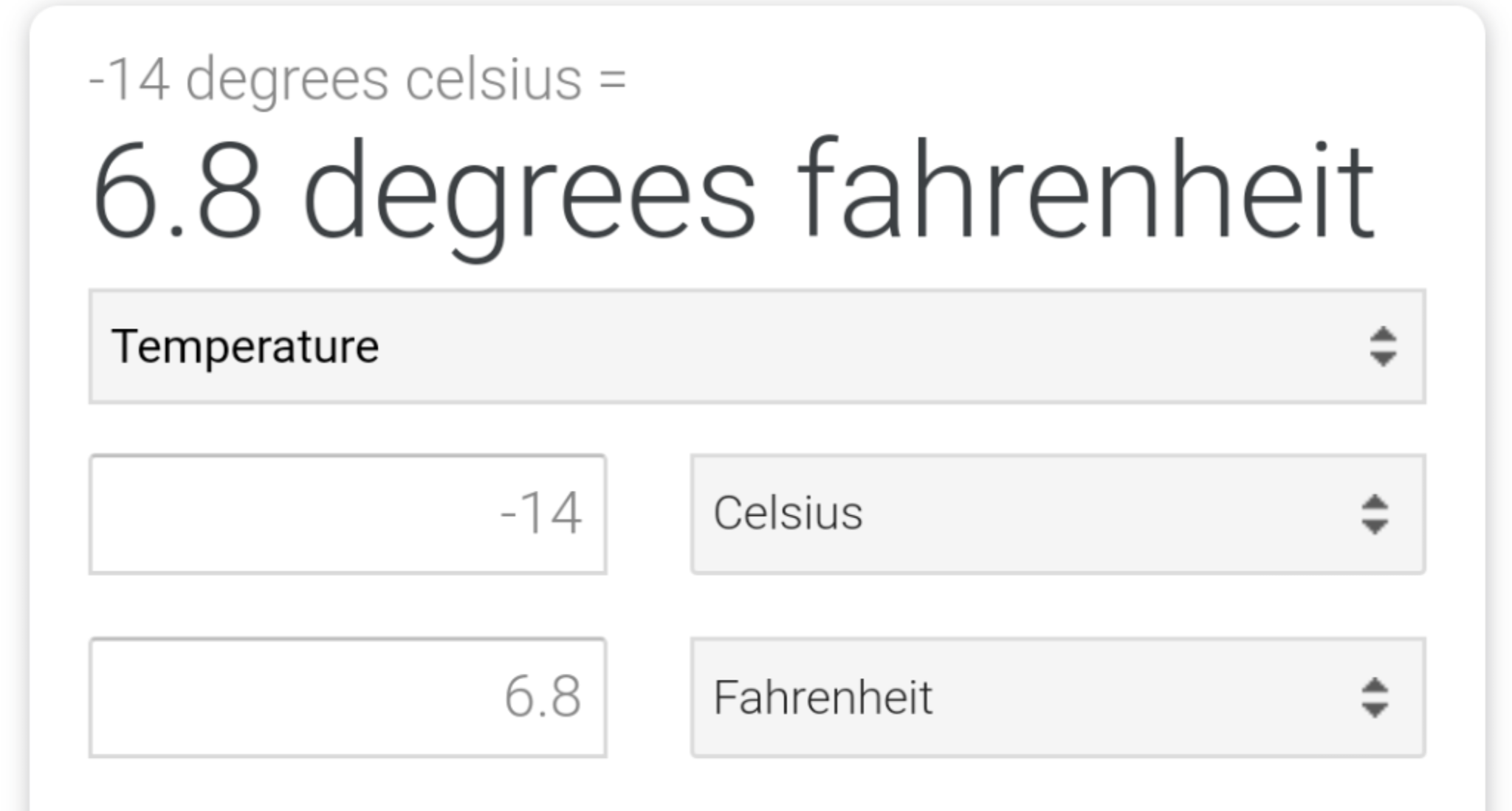Click the large "6.8 degrees fahrenheit" result
Viewport: 1512px width, 811px height.
[731, 192]
